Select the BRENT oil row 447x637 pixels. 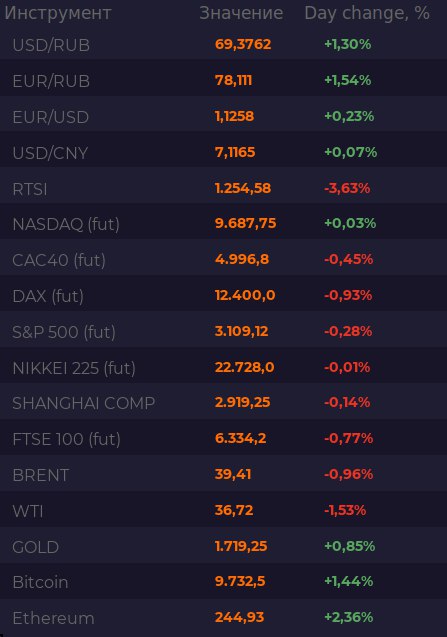point(224,474)
